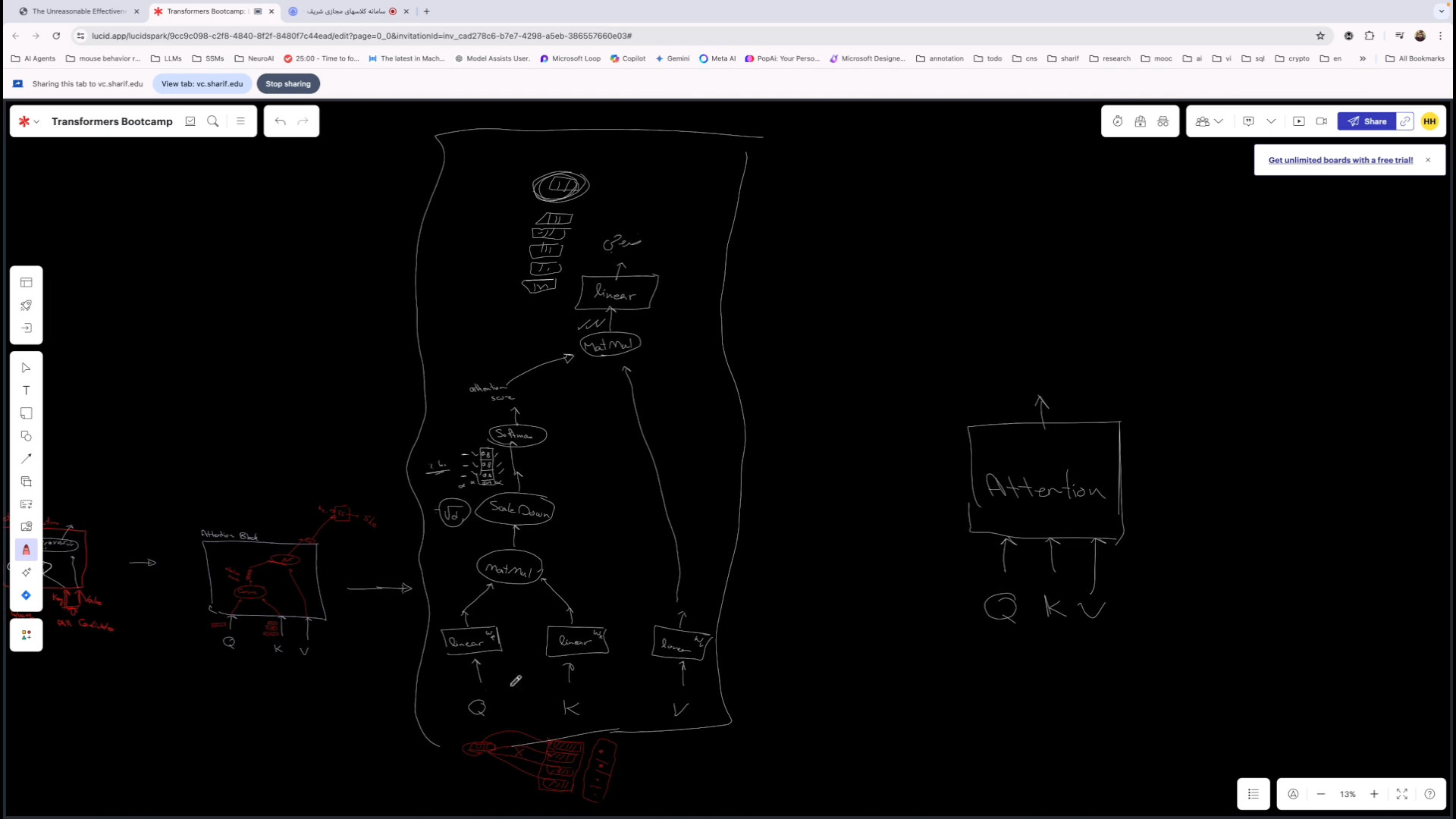Open the Timer stopwatch icon
This screenshot has width=1456, height=819.
[1117, 121]
